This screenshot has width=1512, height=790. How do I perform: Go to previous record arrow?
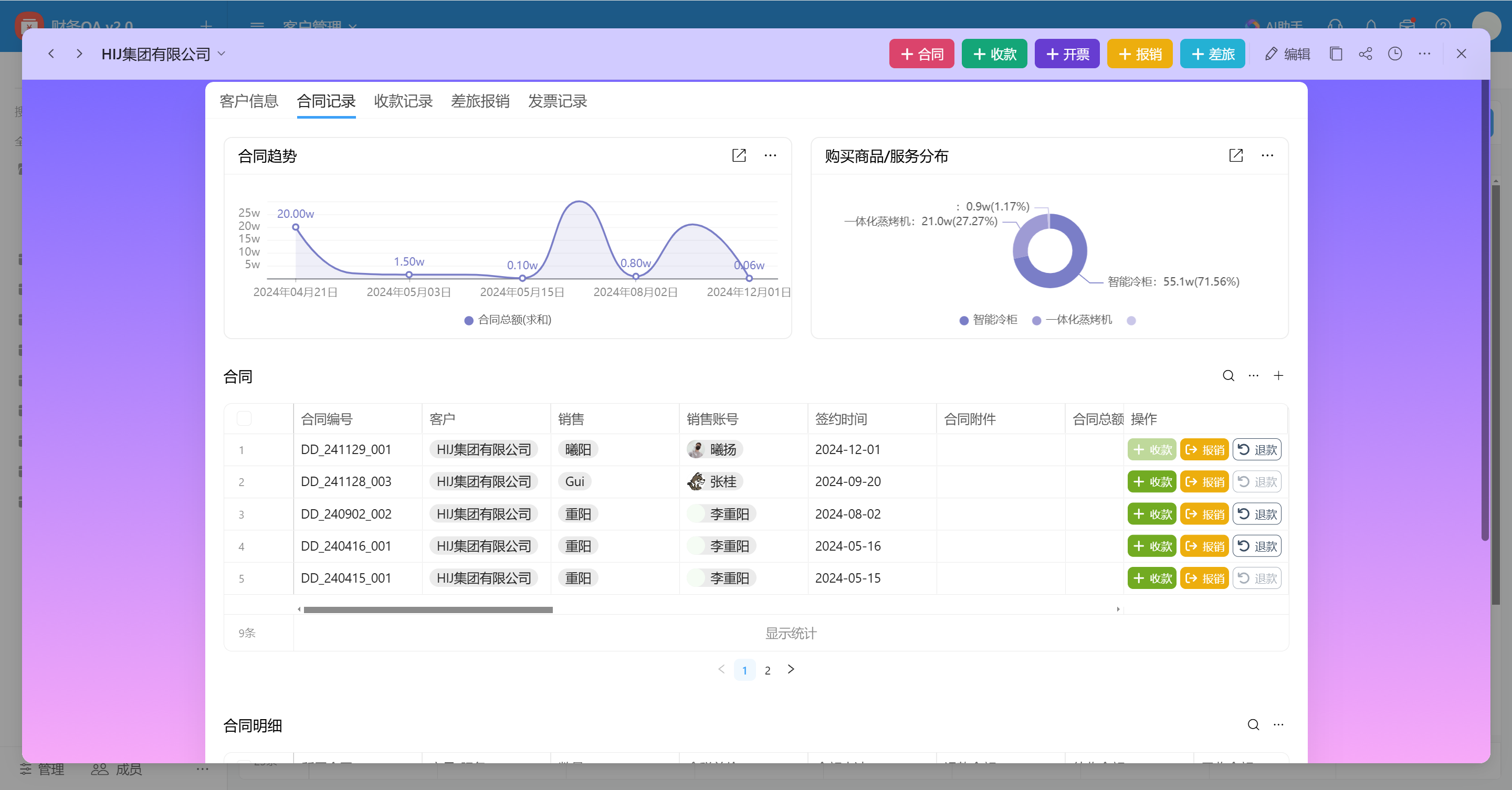click(x=51, y=54)
